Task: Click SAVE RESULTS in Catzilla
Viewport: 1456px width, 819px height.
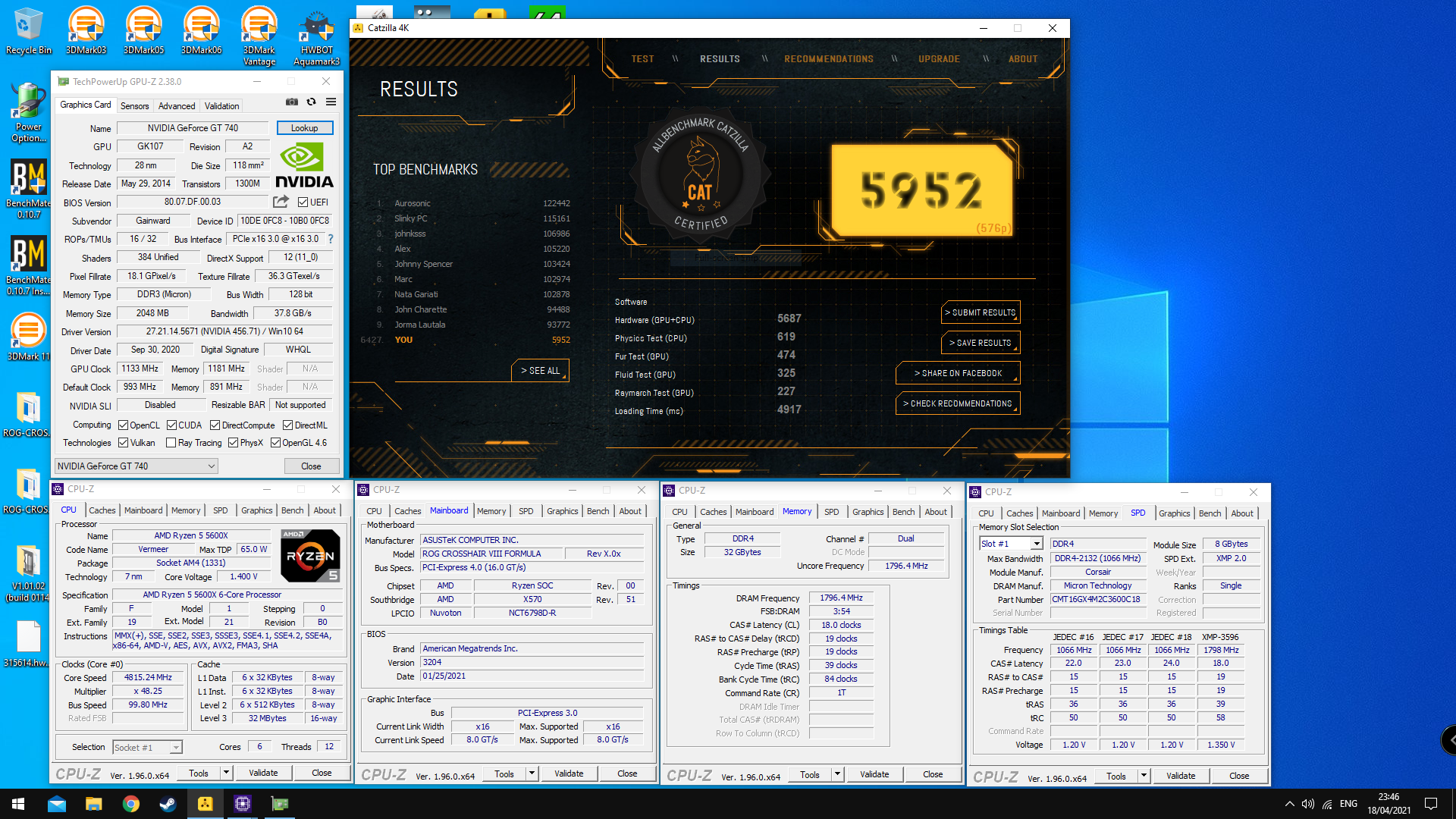Action: pyautogui.click(x=980, y=343)
